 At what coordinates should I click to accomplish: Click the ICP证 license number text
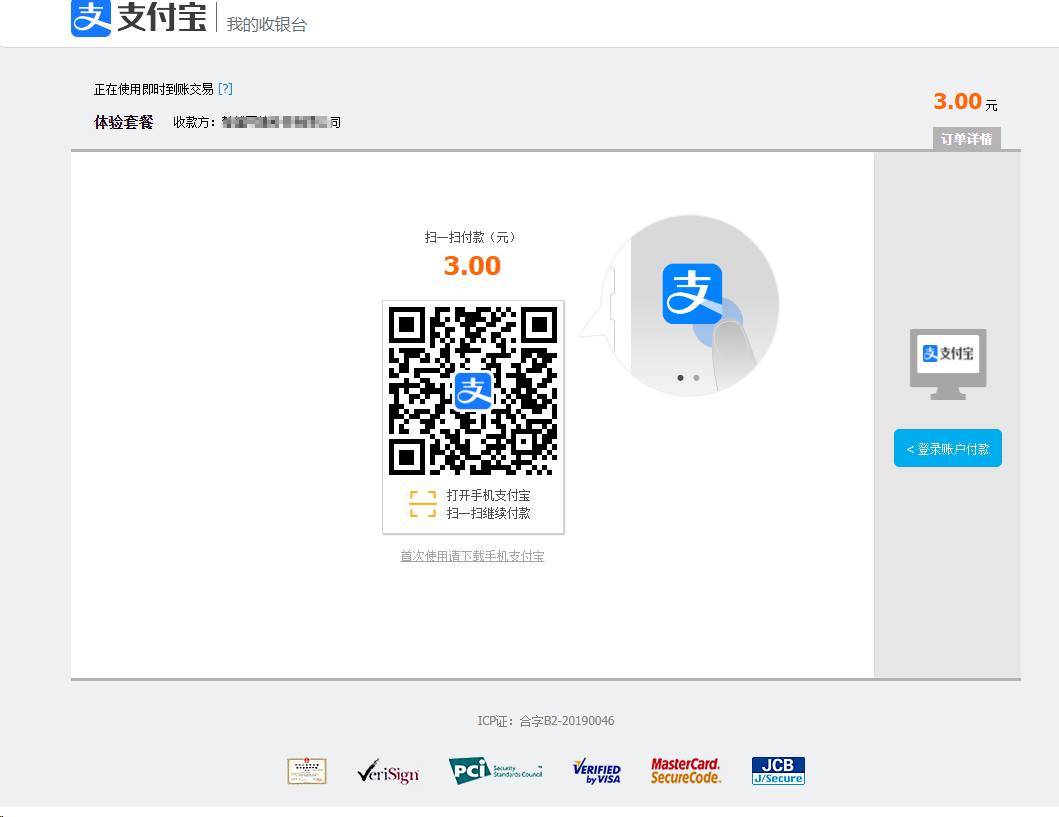(546, 720)
